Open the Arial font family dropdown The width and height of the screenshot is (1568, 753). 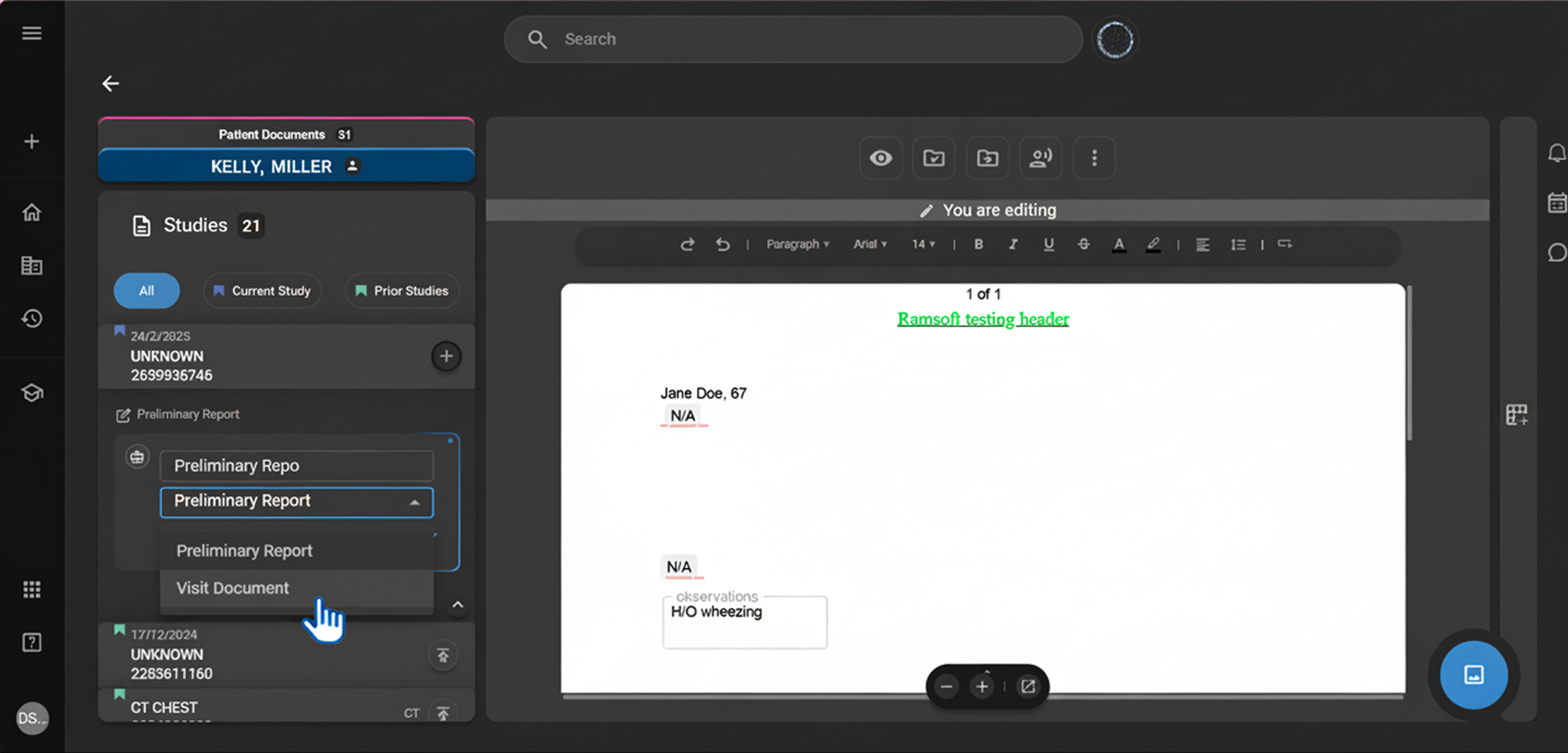click(870, 245)
